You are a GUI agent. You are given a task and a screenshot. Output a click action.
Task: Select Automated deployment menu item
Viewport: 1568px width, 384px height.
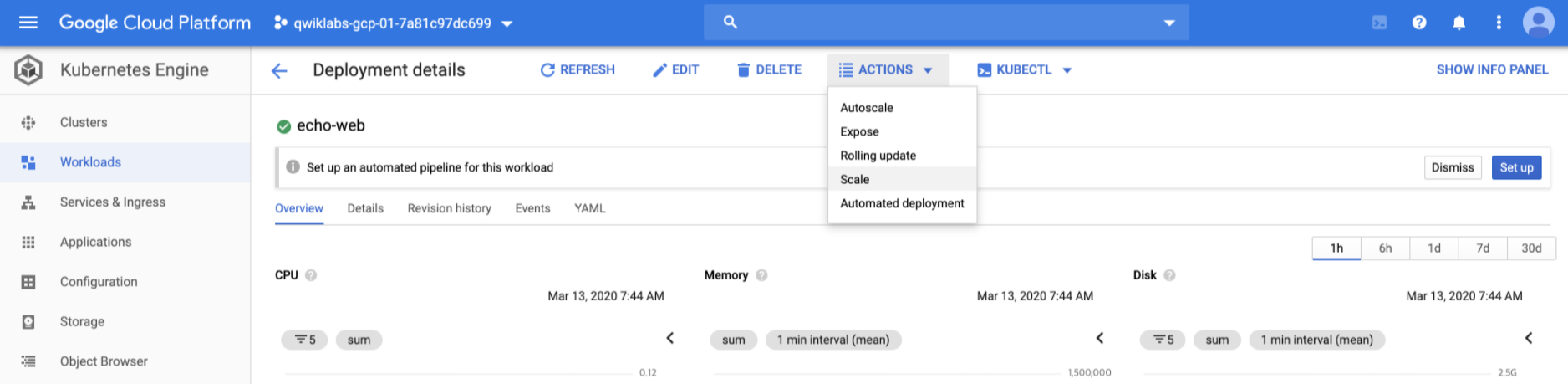click(902, 203)
